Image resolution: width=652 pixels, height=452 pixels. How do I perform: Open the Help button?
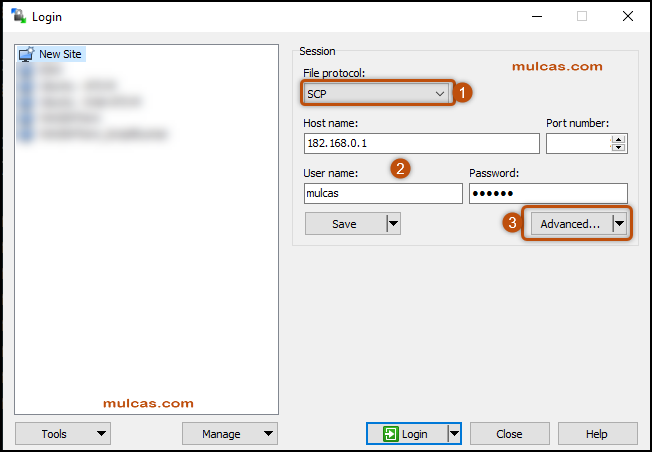click(597, 434)
